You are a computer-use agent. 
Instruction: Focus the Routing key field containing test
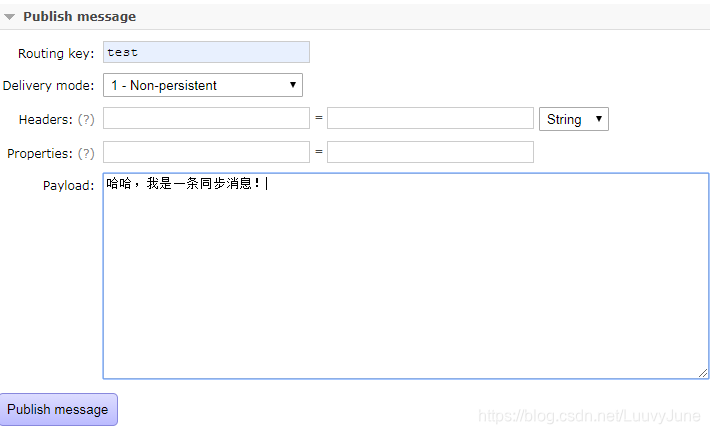coord(206,52)
